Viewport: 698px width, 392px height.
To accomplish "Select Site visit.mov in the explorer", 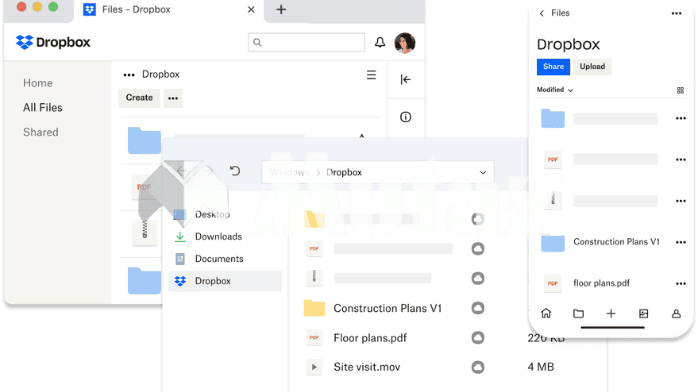I will (x=367, y=367).
